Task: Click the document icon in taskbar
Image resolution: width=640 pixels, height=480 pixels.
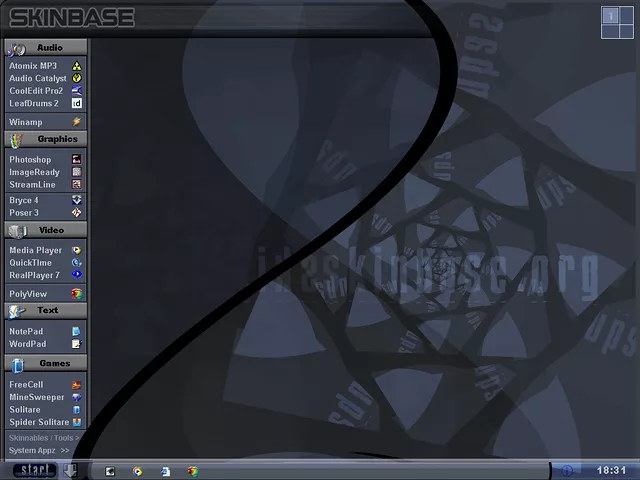Action: pos(165,471)
